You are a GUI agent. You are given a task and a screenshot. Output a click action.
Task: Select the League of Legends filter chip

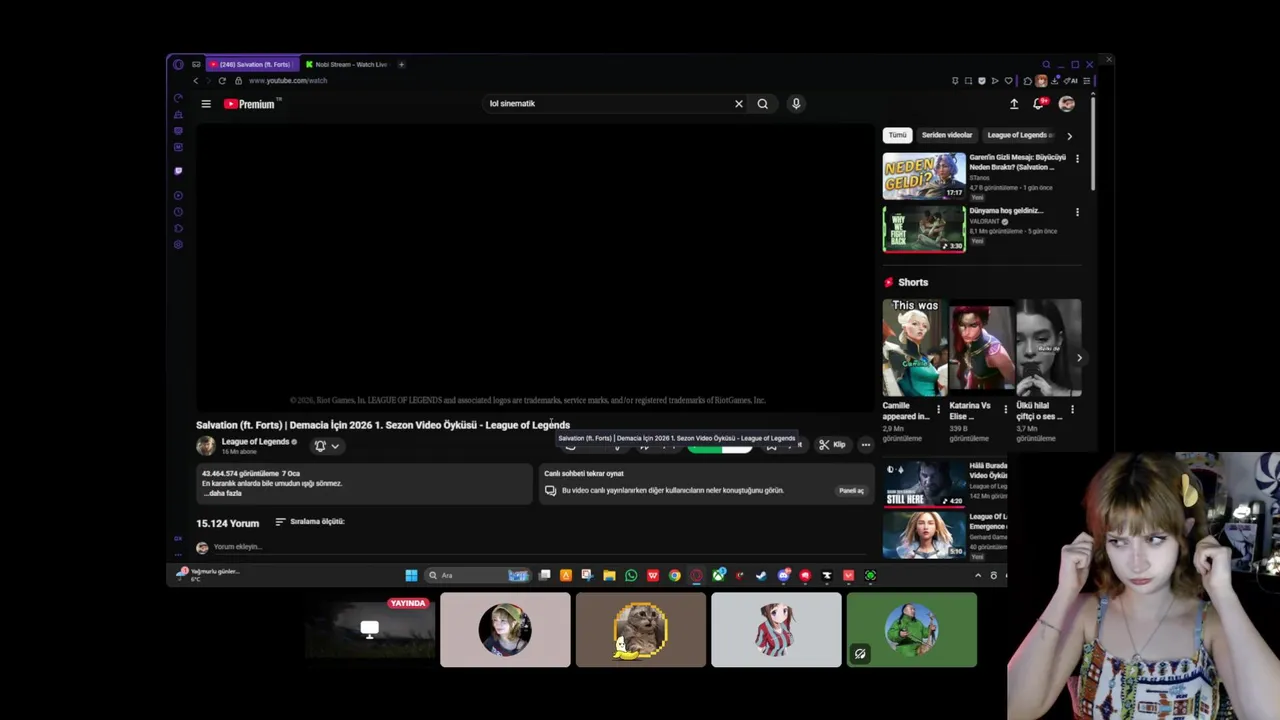click(1020, 135)
